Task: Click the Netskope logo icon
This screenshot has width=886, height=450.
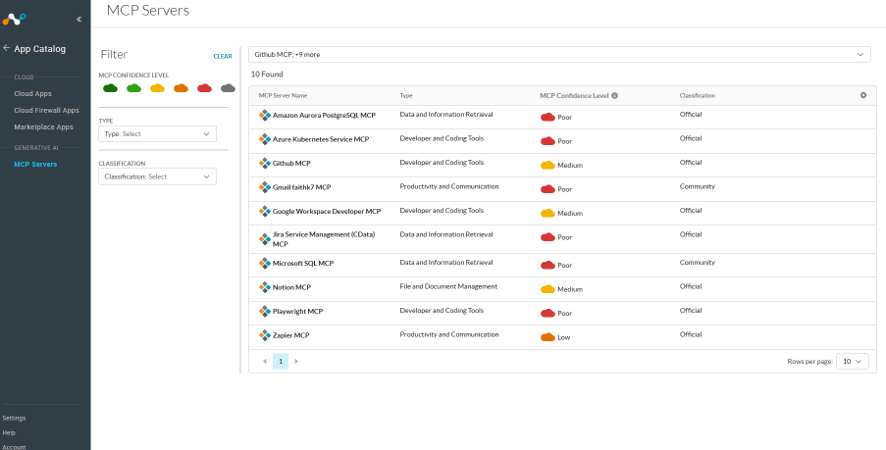Action: pyautogui.click(x=14, y=19)
